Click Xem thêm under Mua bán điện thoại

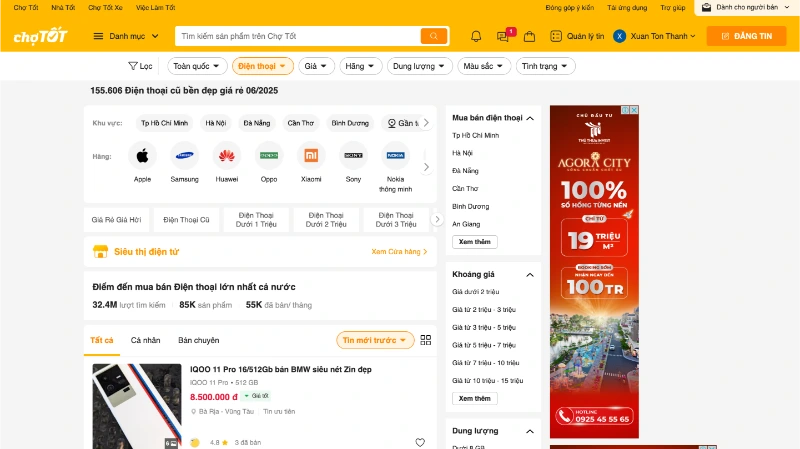pos(474,242)
